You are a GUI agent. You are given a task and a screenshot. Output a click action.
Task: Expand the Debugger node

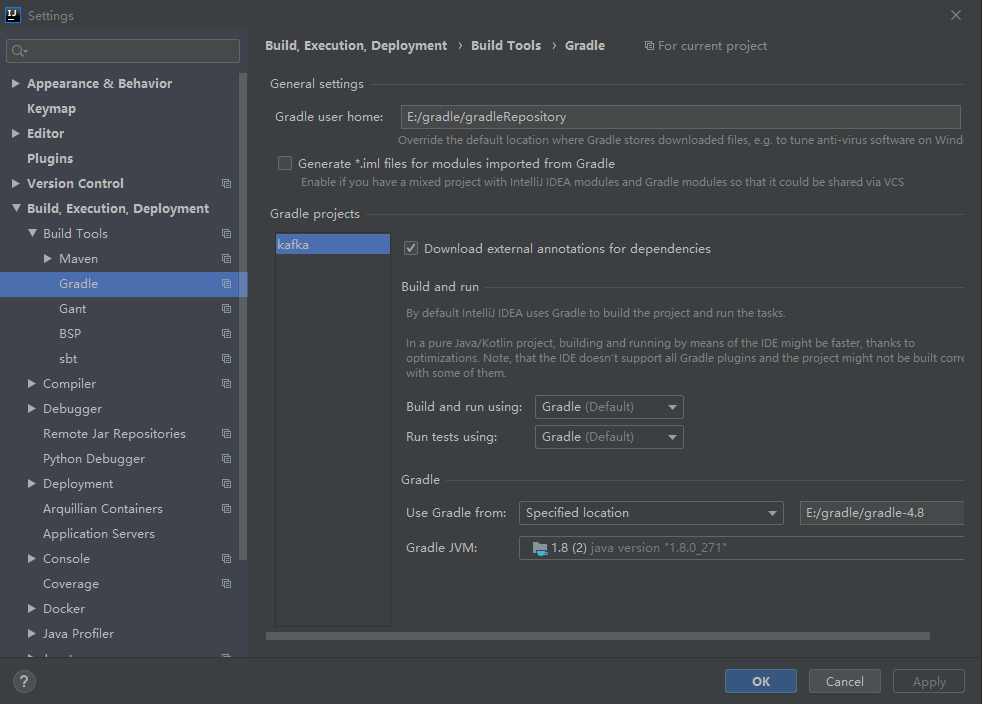[x=32, y=408]
